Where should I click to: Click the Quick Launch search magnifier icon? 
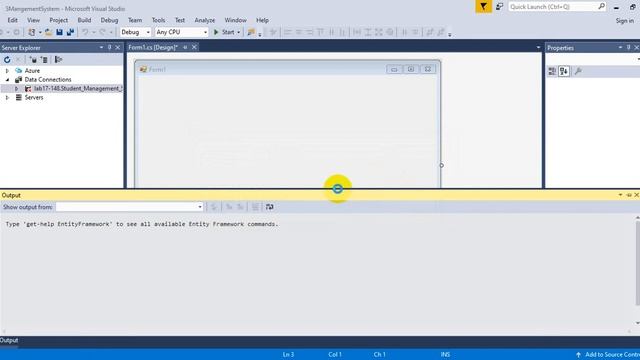[x=601, y=7]
